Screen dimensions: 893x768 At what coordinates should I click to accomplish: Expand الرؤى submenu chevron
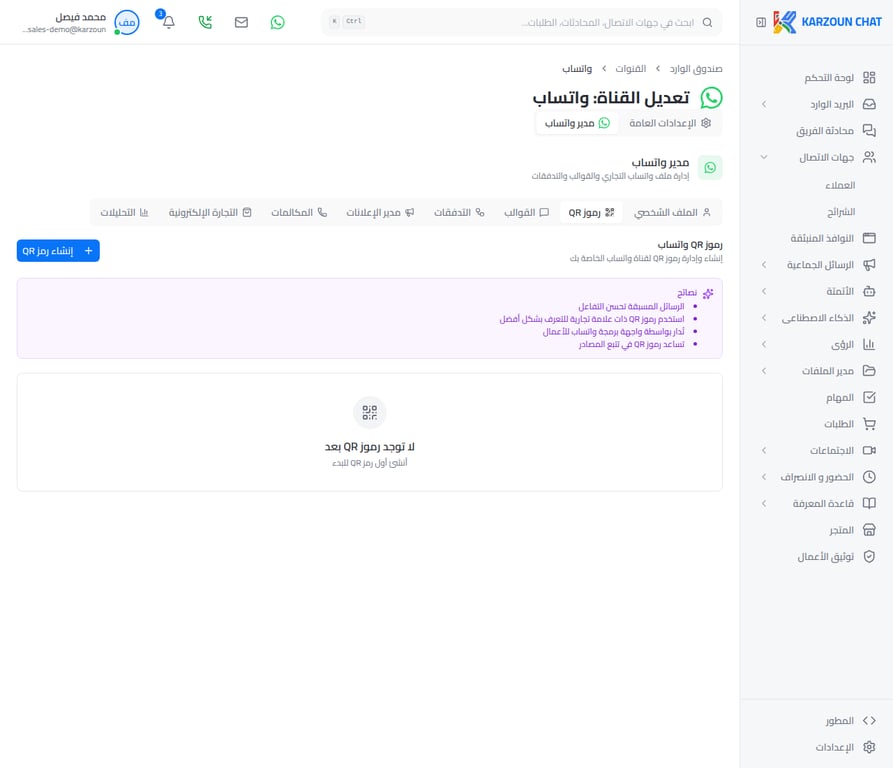764,344
